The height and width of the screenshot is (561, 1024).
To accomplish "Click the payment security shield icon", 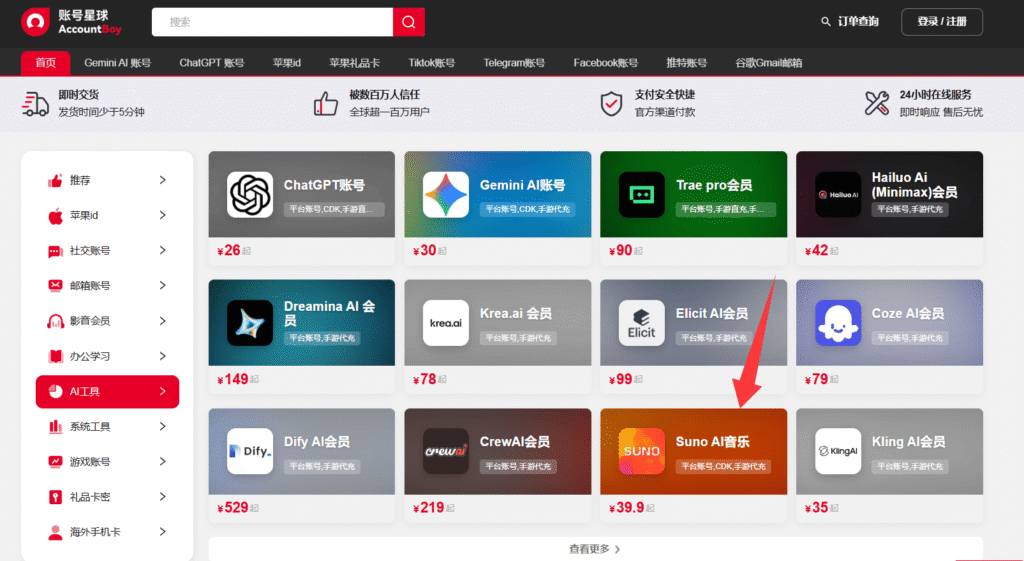I will tap(611, 104).
